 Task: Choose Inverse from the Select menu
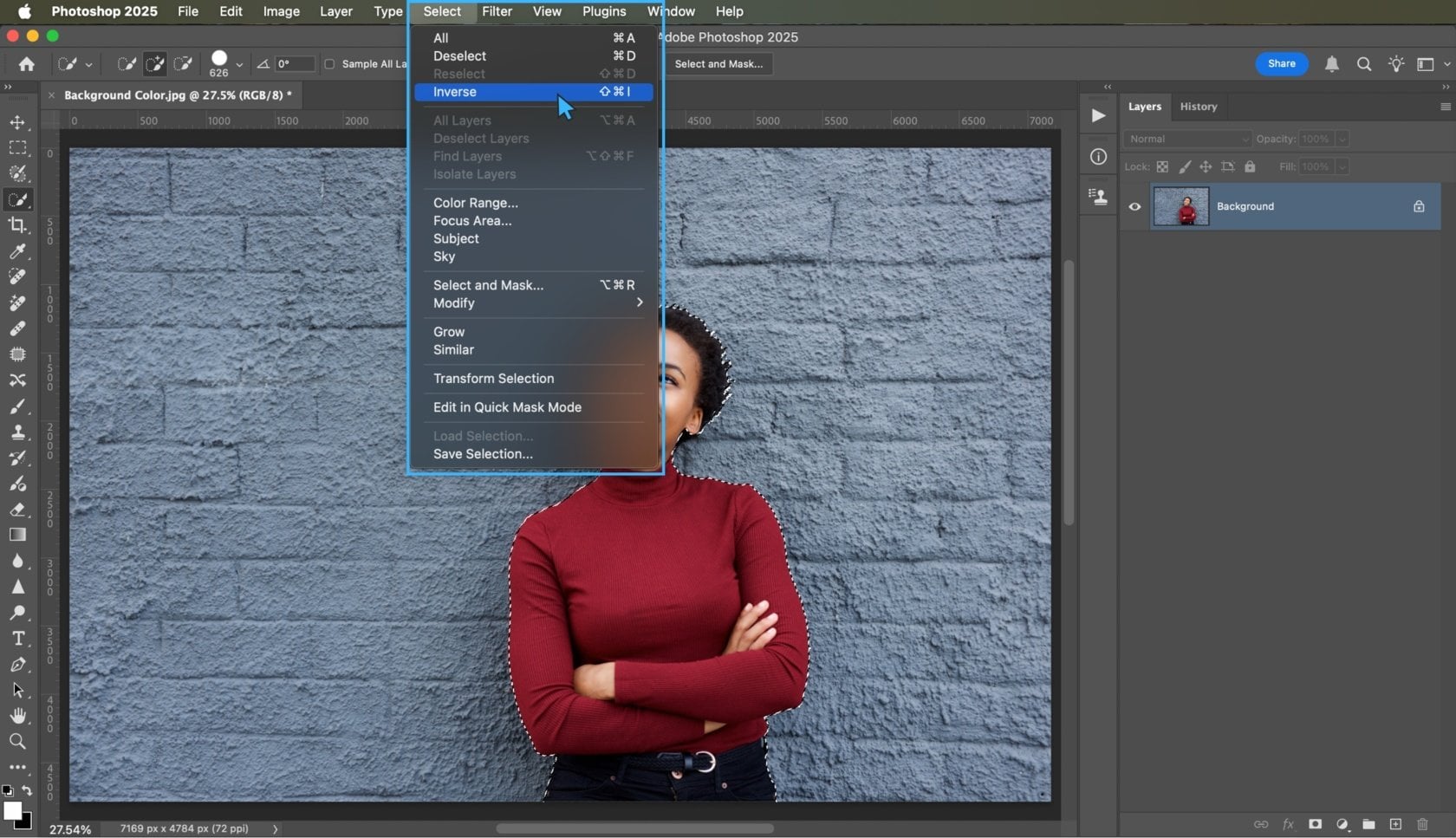pyautogui.click(x=454, y=92)
